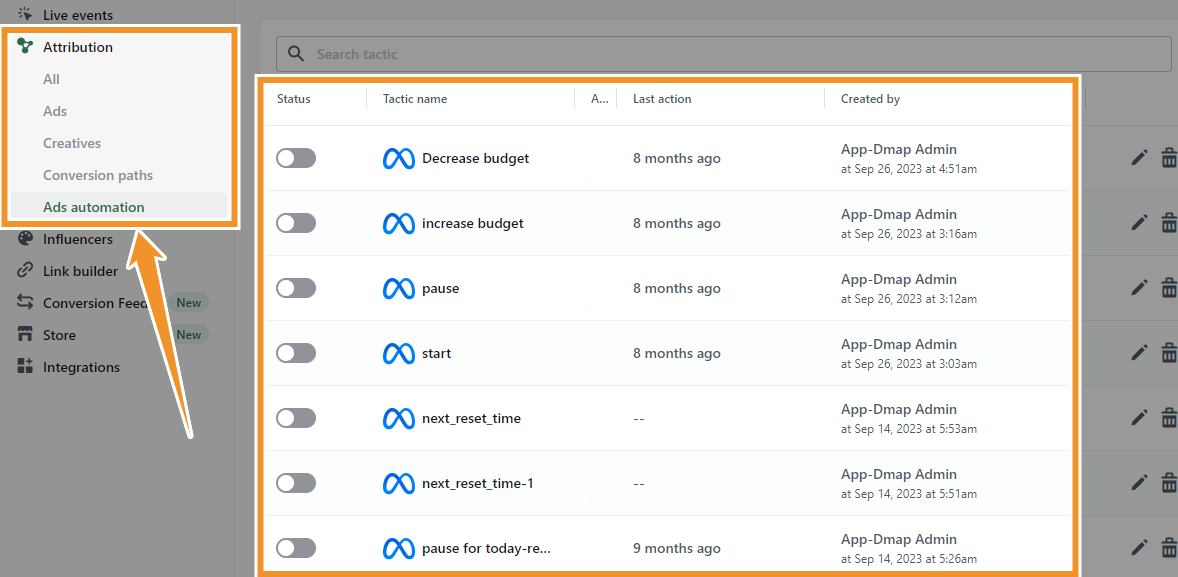
Task: Turn on the next_reset_time-1 toggle
Action: pyautogui.click(x=296, y=483)
